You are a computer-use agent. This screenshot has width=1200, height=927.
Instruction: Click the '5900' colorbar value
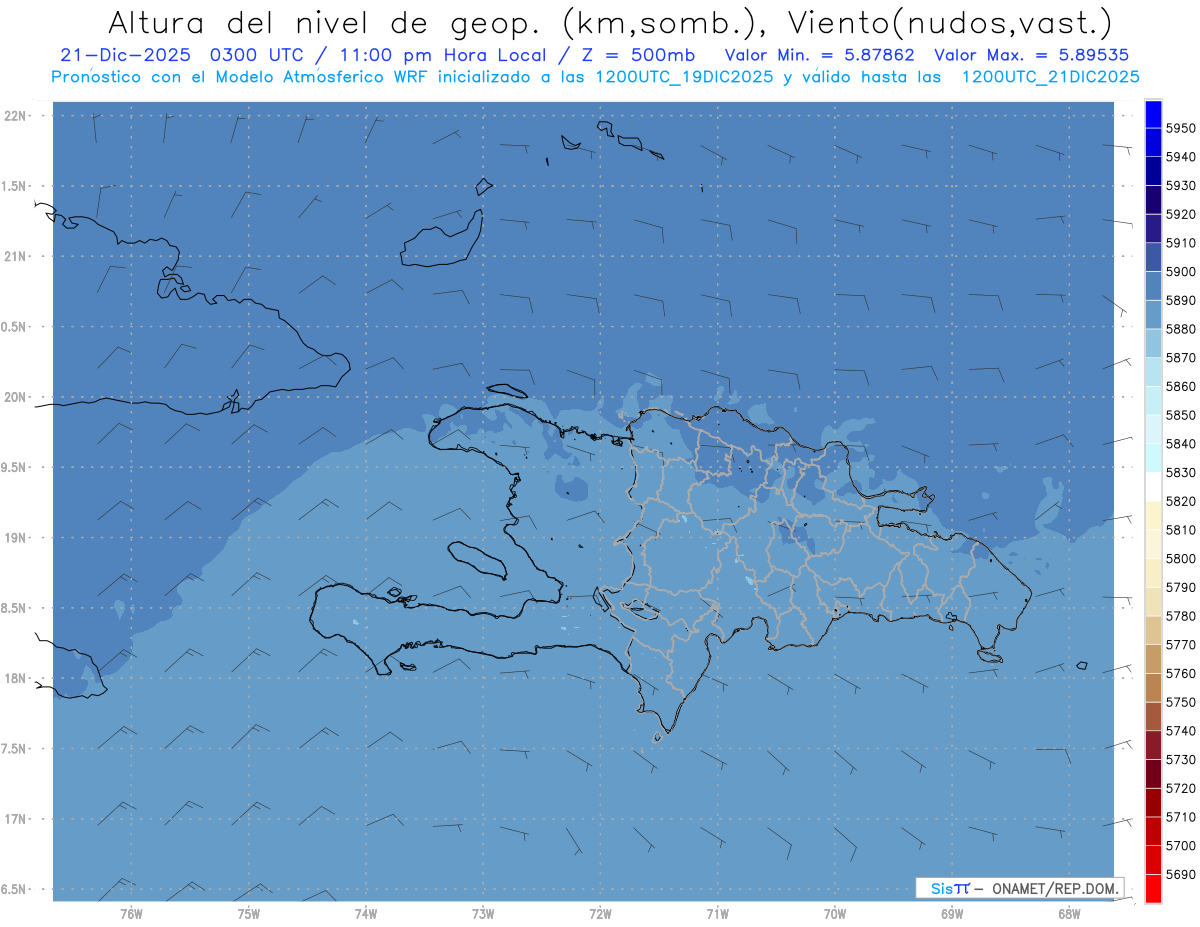point(1180,271)
